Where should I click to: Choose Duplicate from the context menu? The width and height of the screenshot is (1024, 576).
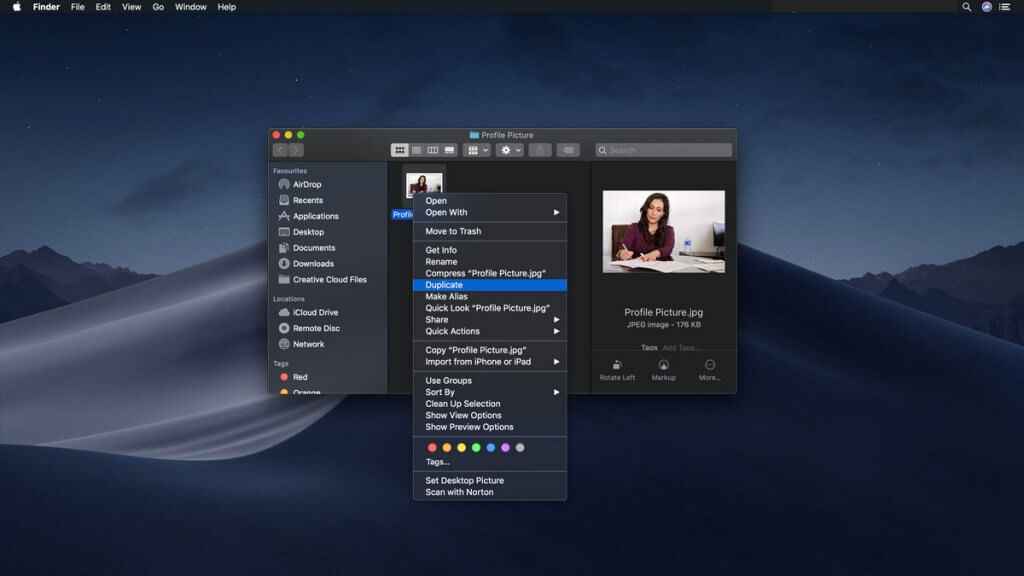point(444,285)
